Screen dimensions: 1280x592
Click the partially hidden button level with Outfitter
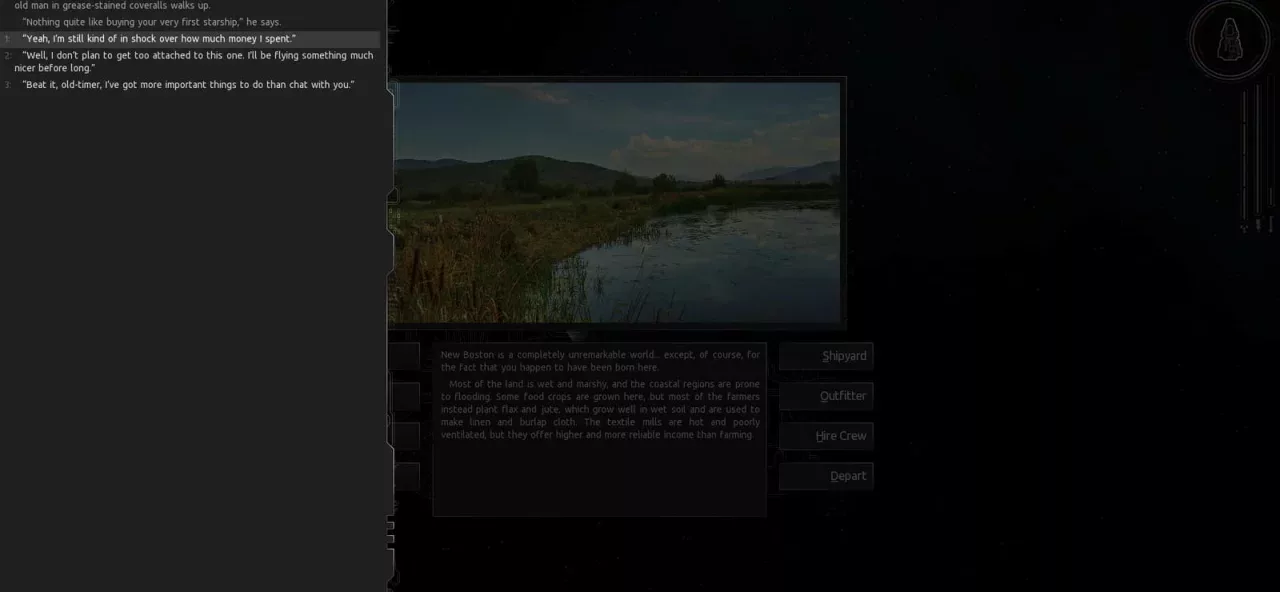tap(404, 396)
